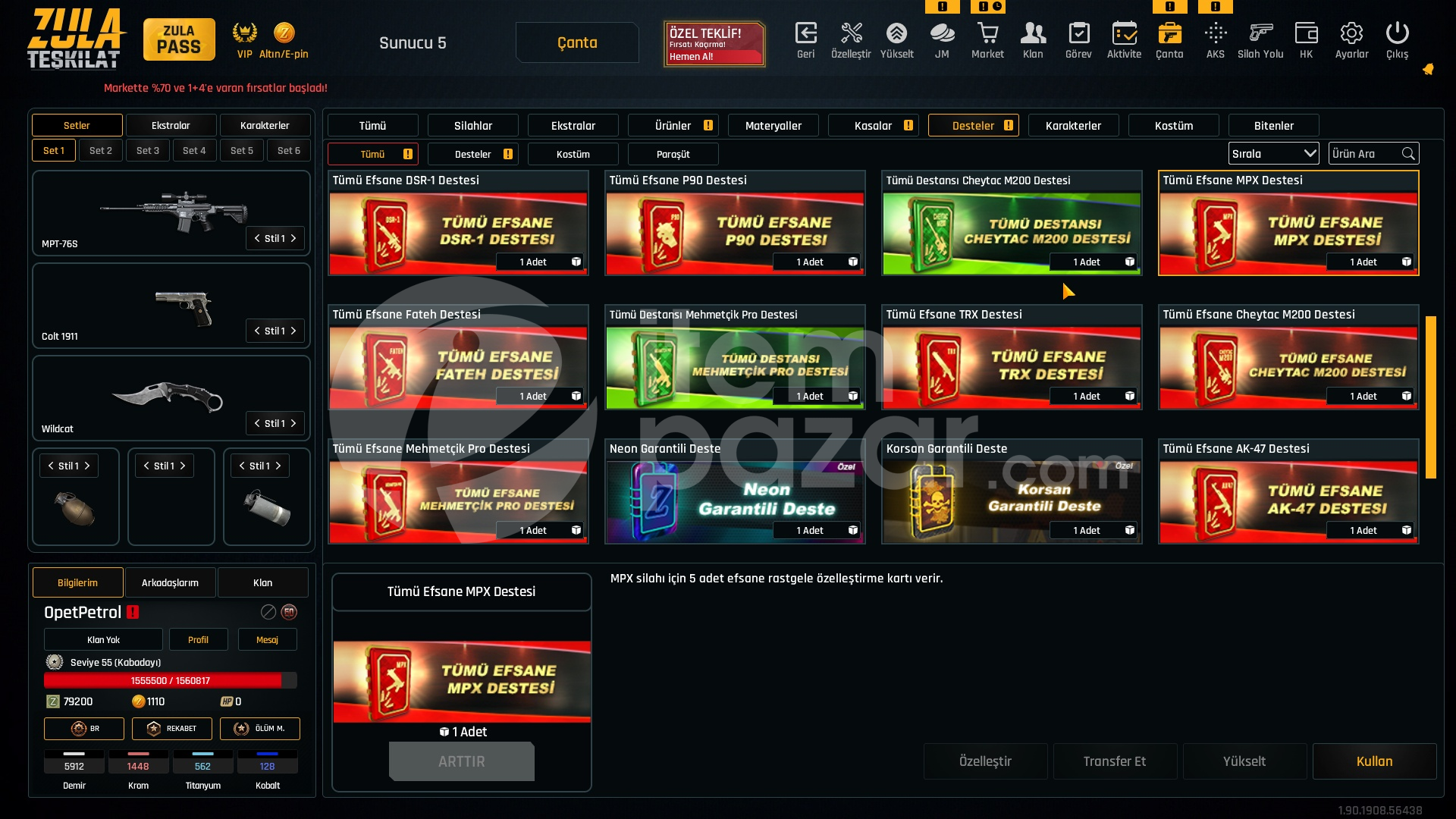The width and height of the screenshot is (1456, 819).
Task: Open the HK wallet icon
Action: (x=1306, y=33)
